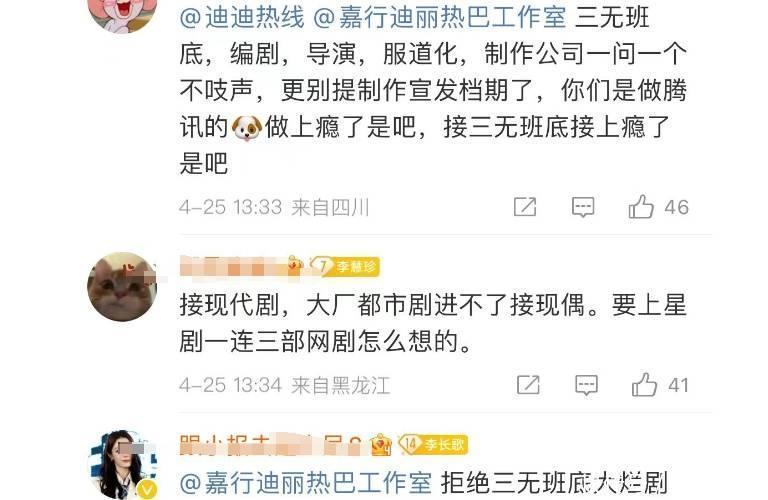Open @嘉行迪丽热巴工作室 mention in first comment
This screenshot has width=768, height=500.
pos(439,18)
